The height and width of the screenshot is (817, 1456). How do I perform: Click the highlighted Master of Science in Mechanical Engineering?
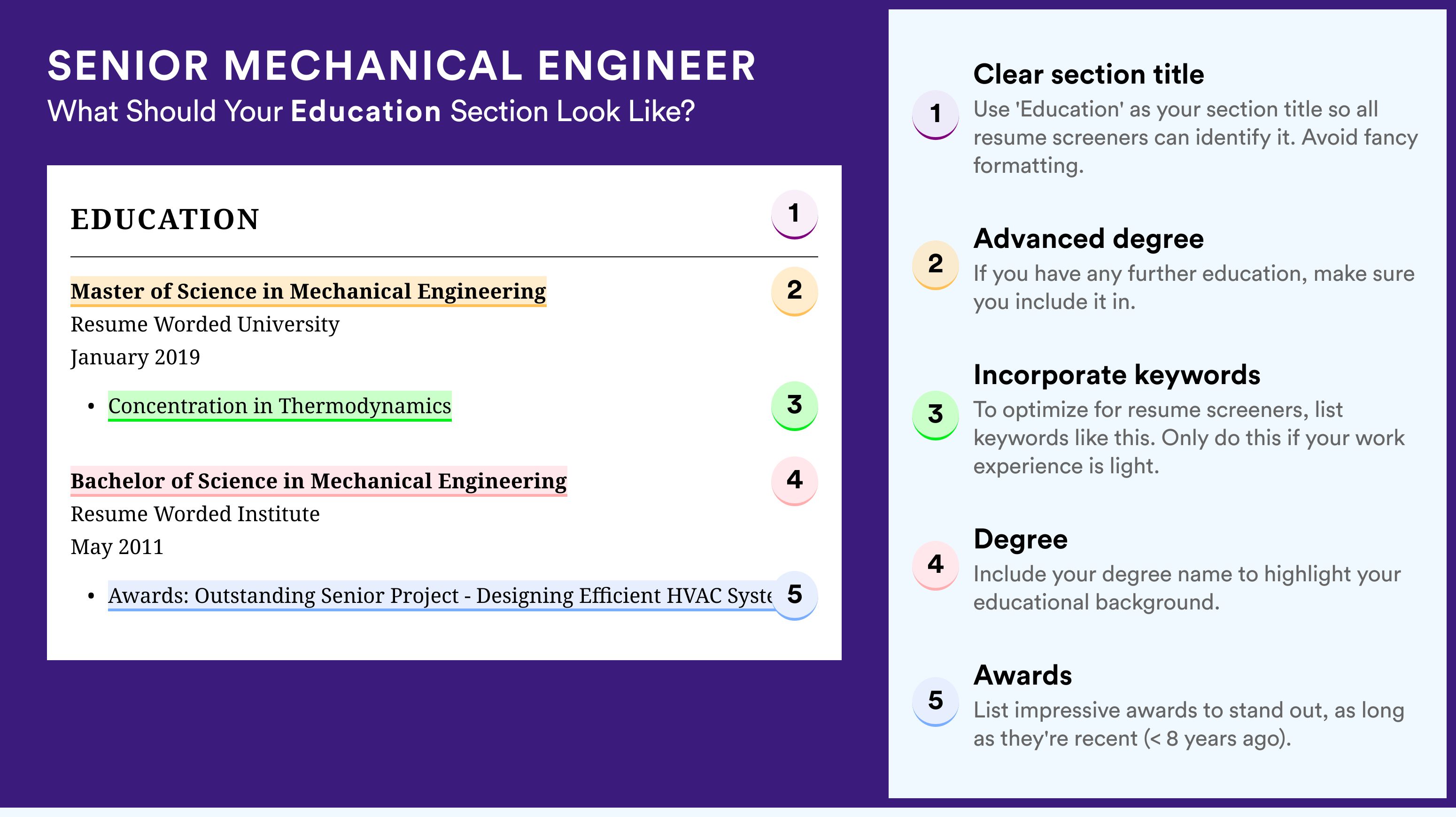(x=308, y=292)
